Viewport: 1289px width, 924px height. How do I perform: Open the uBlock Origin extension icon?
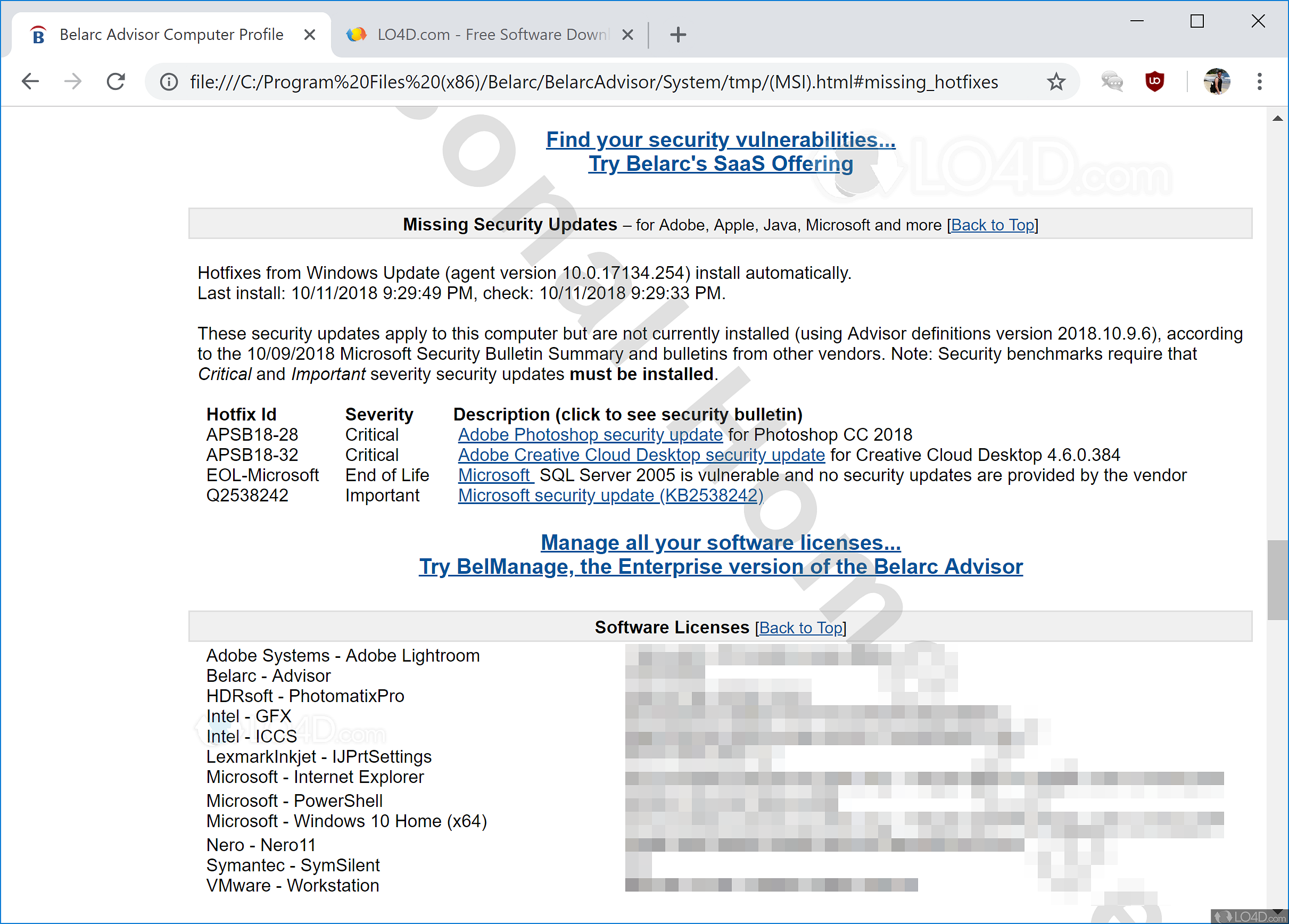1154,82
